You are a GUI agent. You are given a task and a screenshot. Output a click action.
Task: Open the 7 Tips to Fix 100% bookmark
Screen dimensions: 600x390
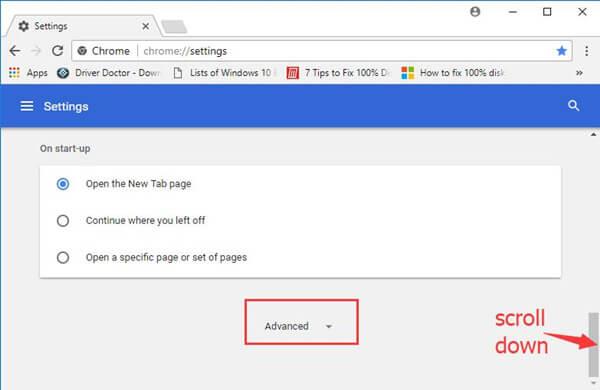339,73
